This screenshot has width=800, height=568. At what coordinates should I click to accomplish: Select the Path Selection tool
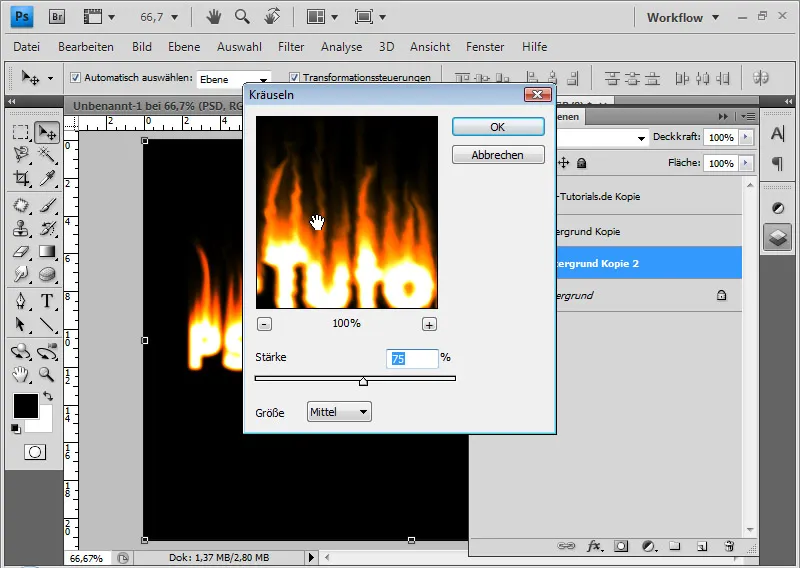[x=20, y=325]
